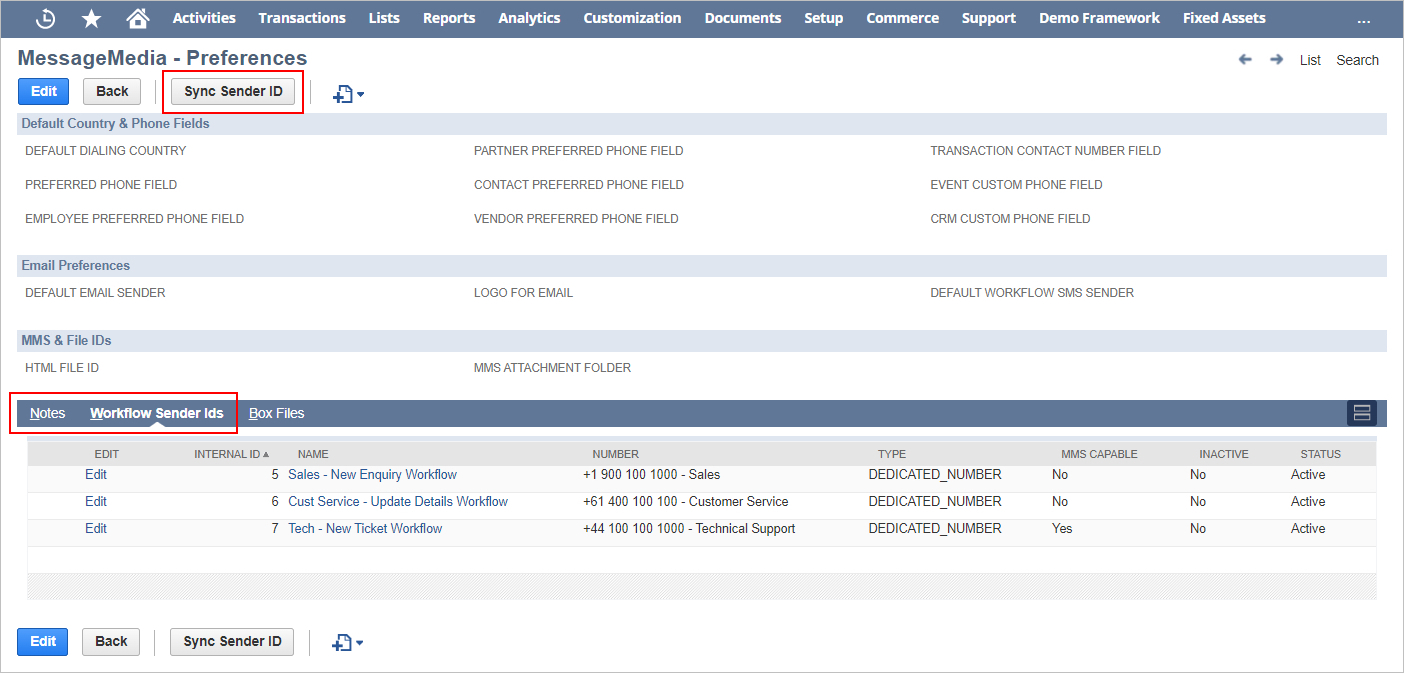Click the MMS Attachment Folder label

pyautogui.click(x=552, y=368)
